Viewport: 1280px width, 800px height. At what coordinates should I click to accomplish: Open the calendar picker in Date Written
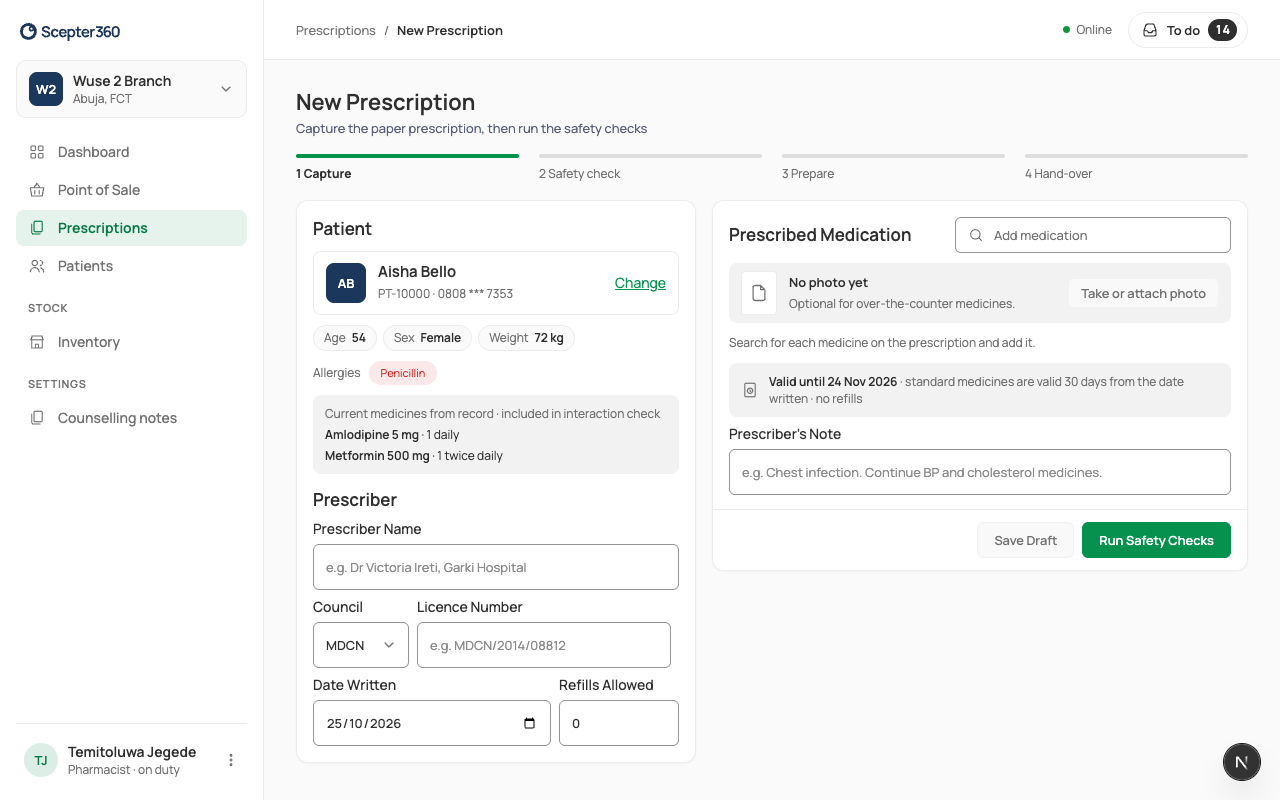(529, 723)
